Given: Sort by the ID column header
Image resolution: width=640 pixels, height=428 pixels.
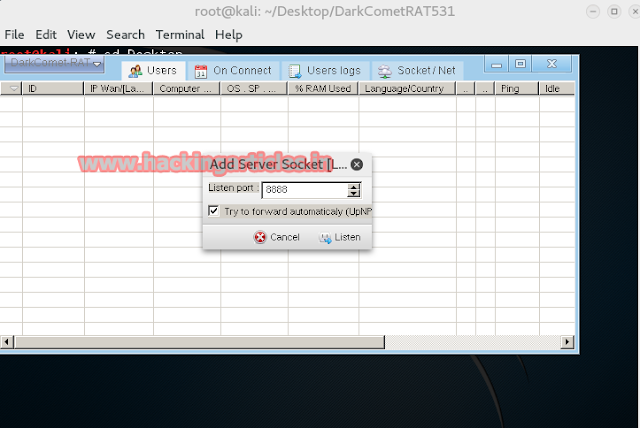Looking at the screenshot, I should [53, 89].
